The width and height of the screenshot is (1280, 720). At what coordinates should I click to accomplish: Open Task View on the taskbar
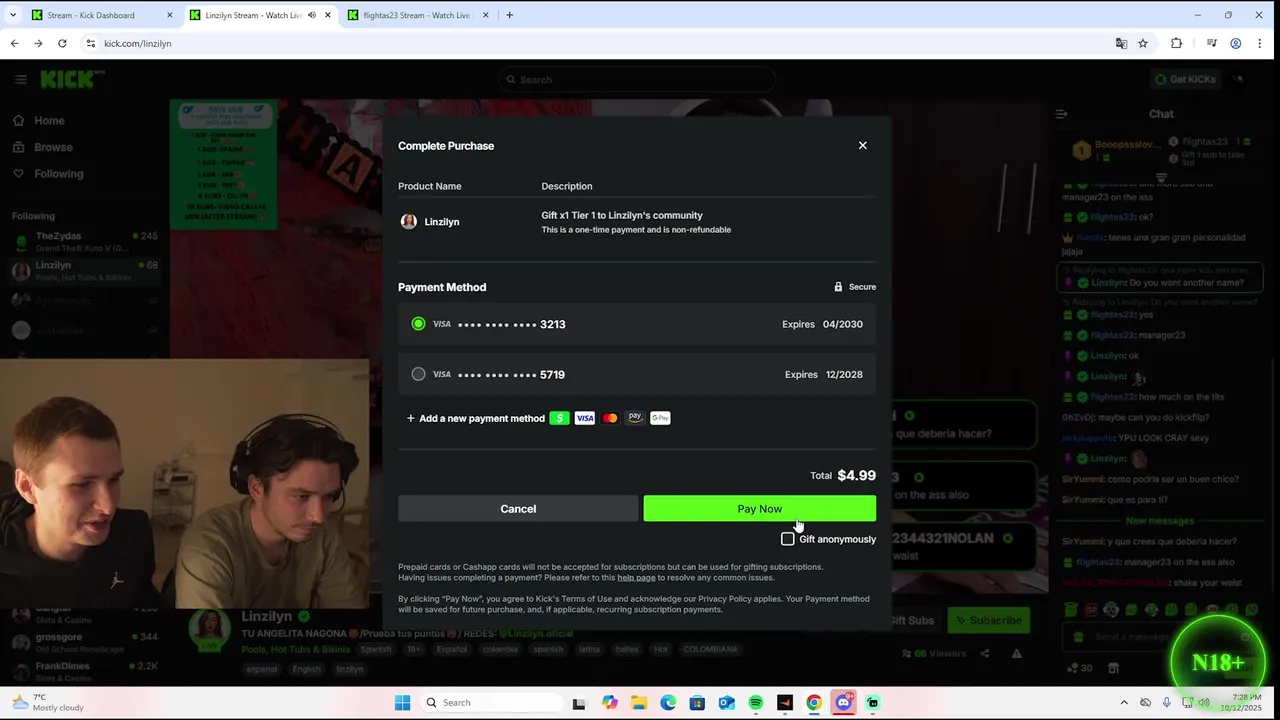pyautogui.click(x=578, y=702)
